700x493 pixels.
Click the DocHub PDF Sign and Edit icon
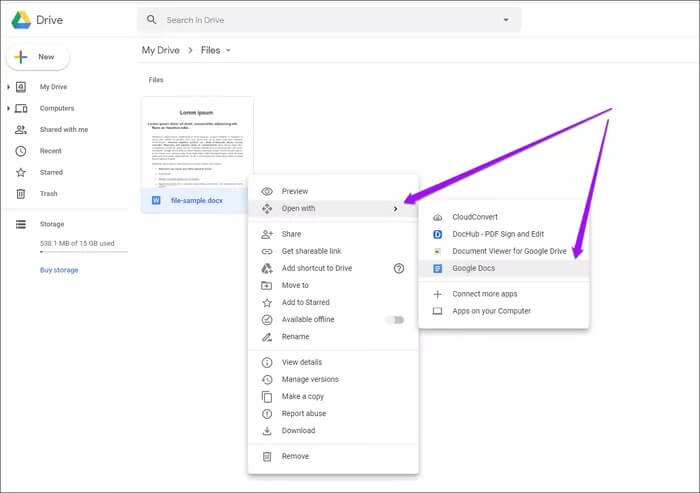pos(437,234)
